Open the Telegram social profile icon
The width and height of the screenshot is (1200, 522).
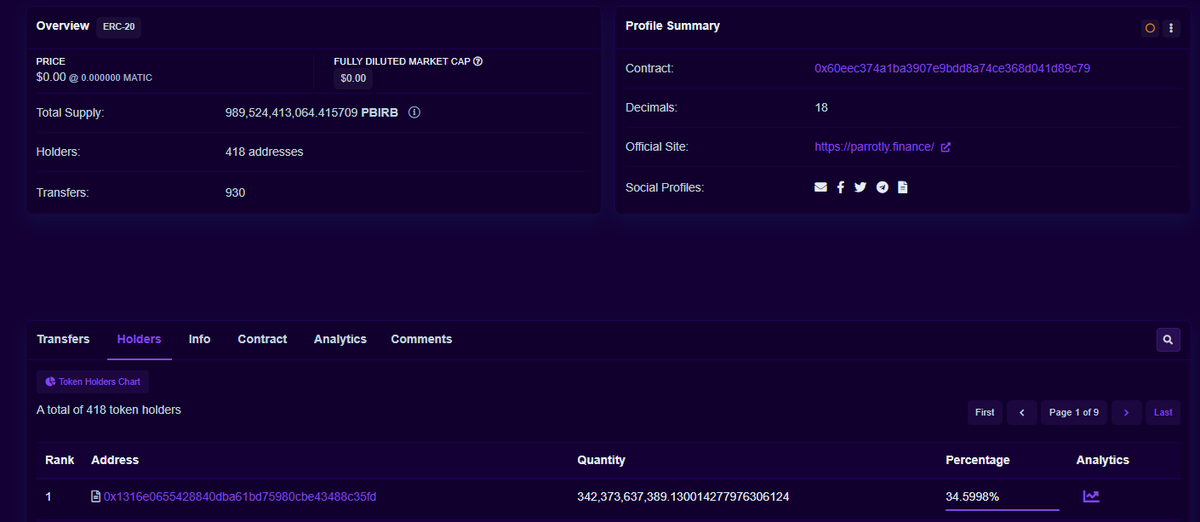[x=882, y=187]
